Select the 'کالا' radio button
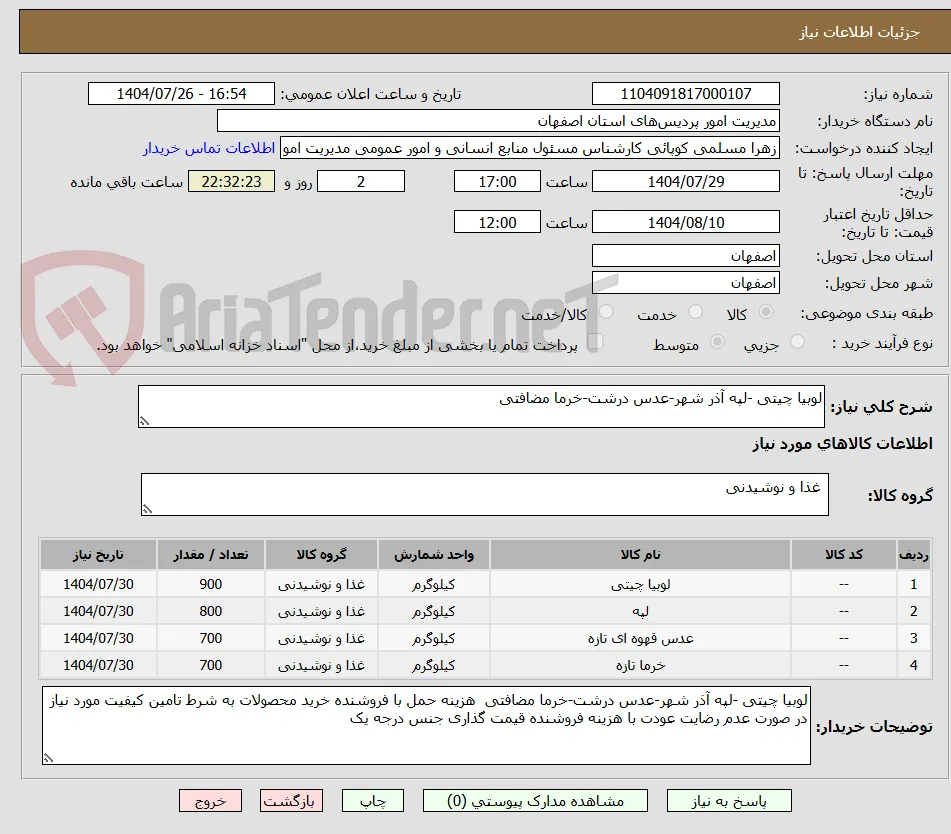 point(766,312)
